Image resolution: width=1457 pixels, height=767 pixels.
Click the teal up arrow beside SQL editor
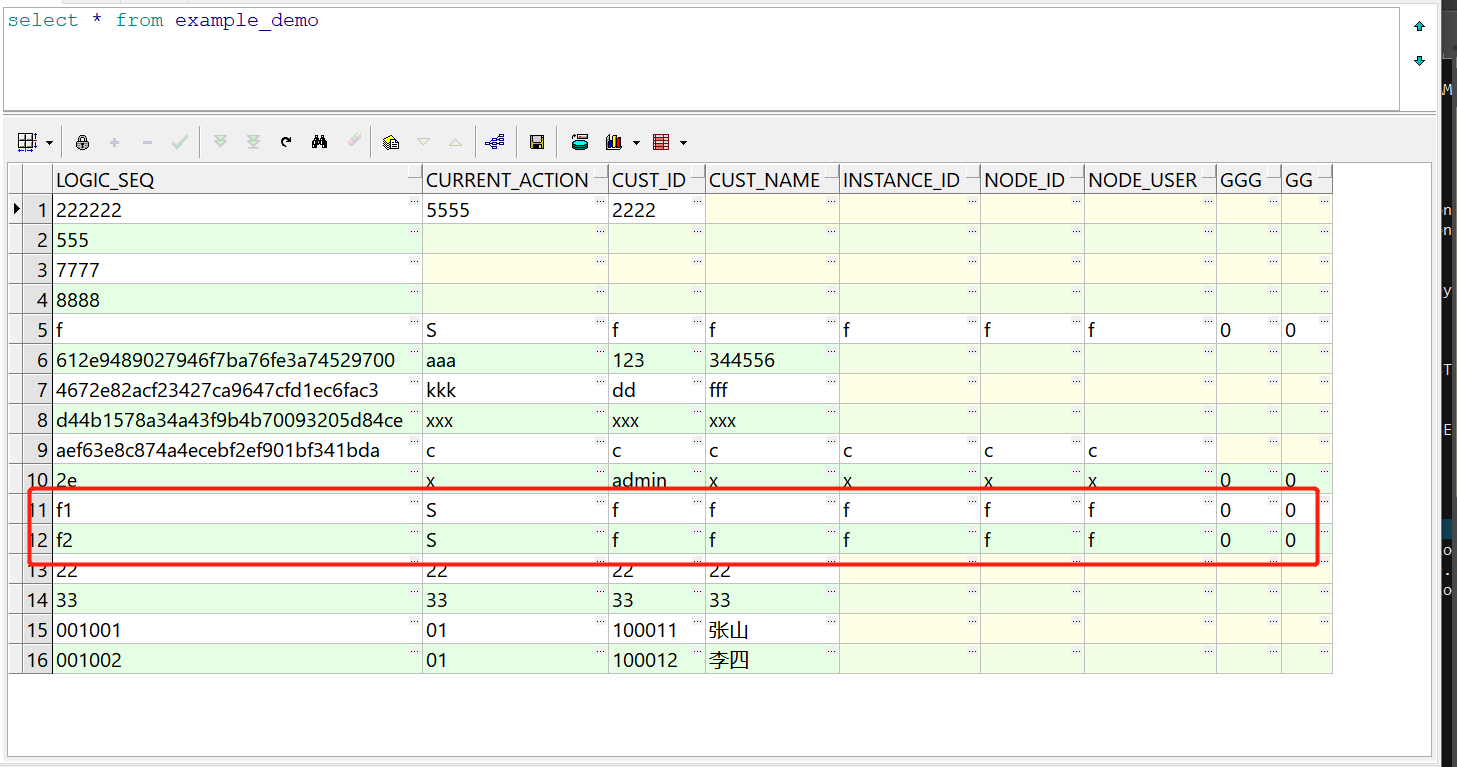[1419, 27]
